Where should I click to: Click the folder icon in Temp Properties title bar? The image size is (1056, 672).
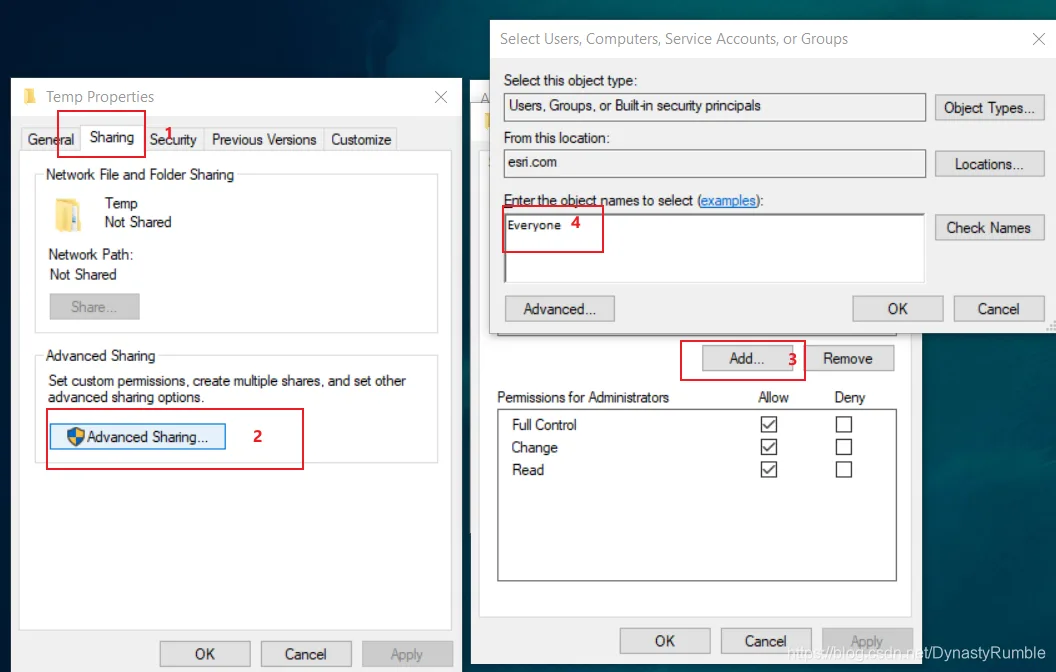pyautogui.click(x=30, y=96)
